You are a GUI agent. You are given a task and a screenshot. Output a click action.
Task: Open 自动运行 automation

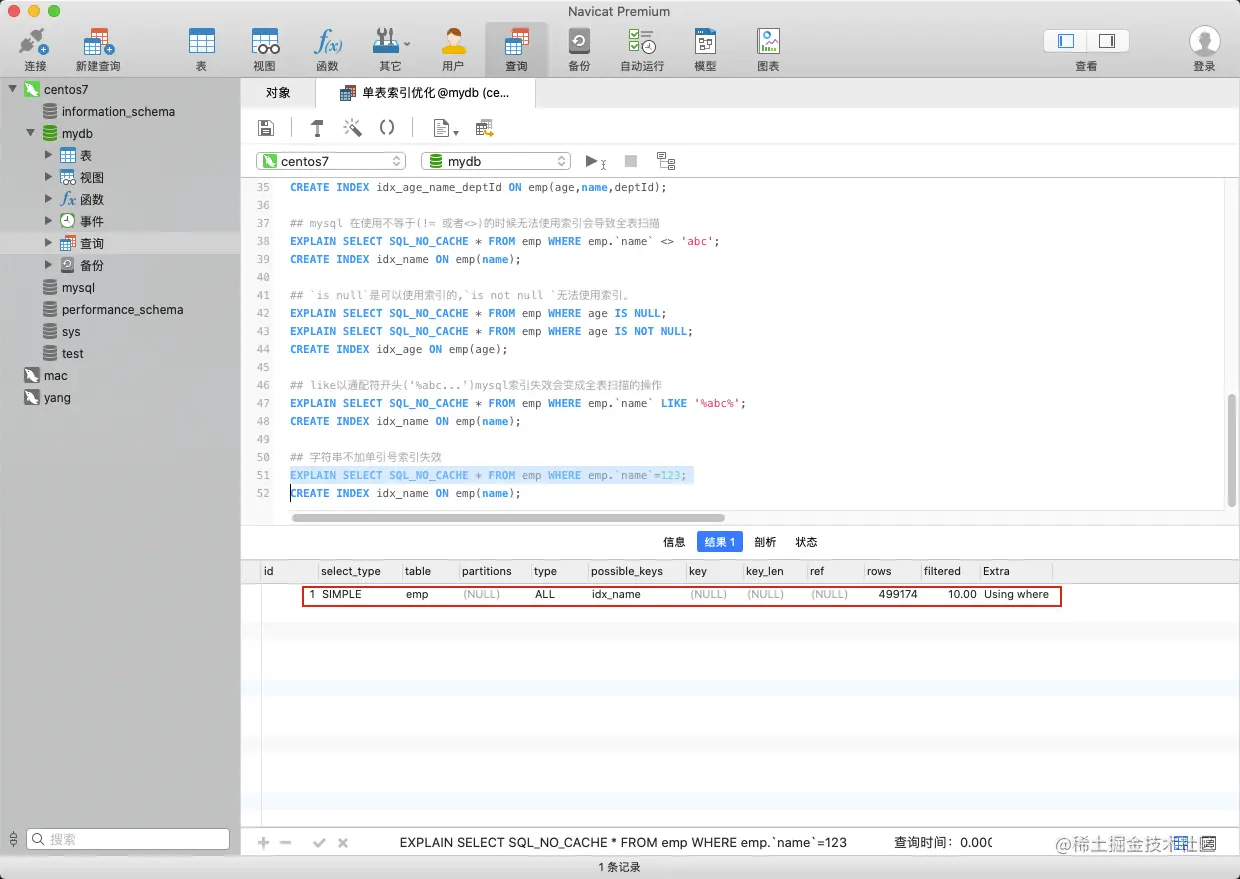click(x=641, y=49)
